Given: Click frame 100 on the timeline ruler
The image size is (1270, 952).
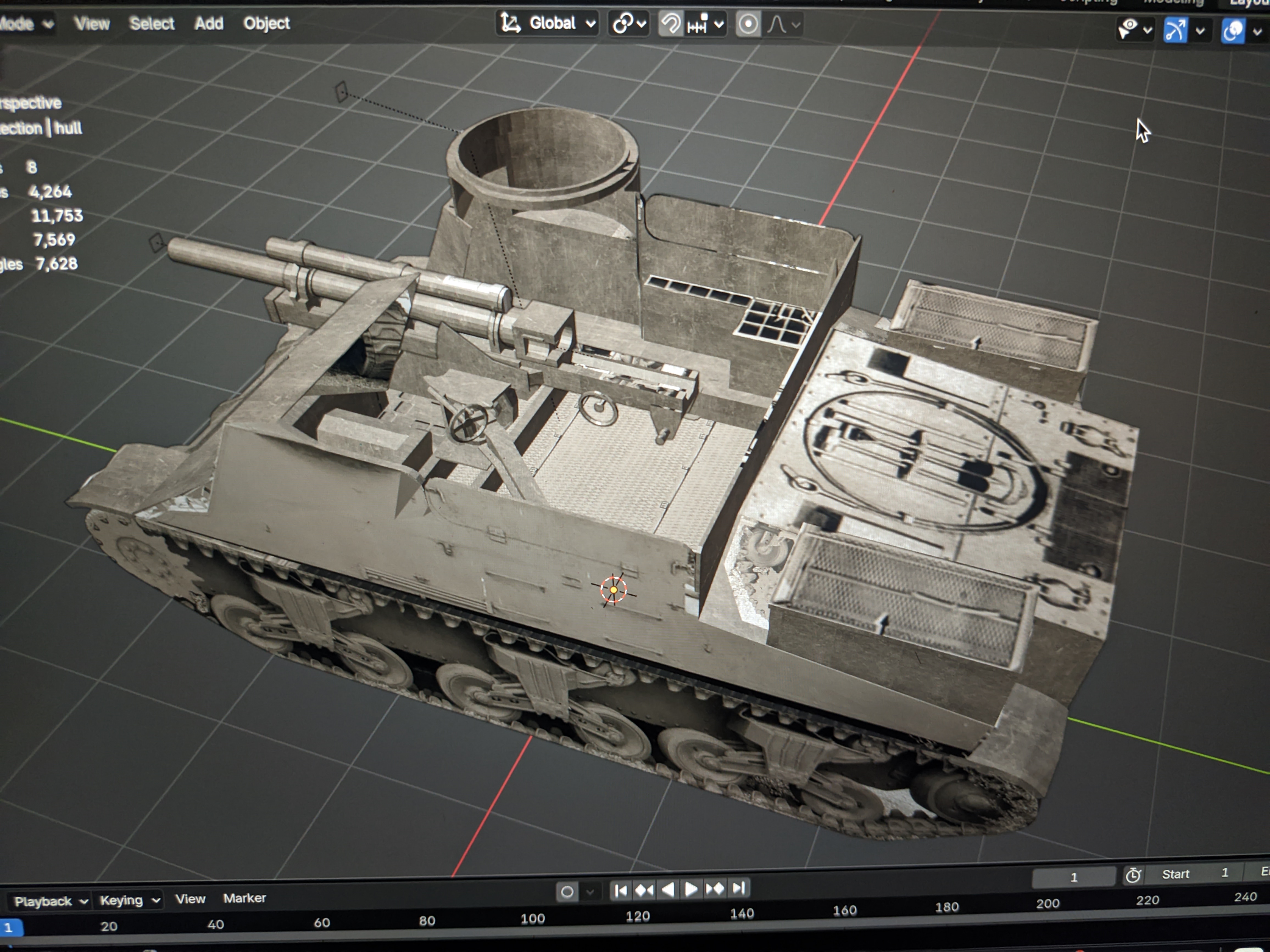Looking at the screenshot, I should (x=533, y=919).
